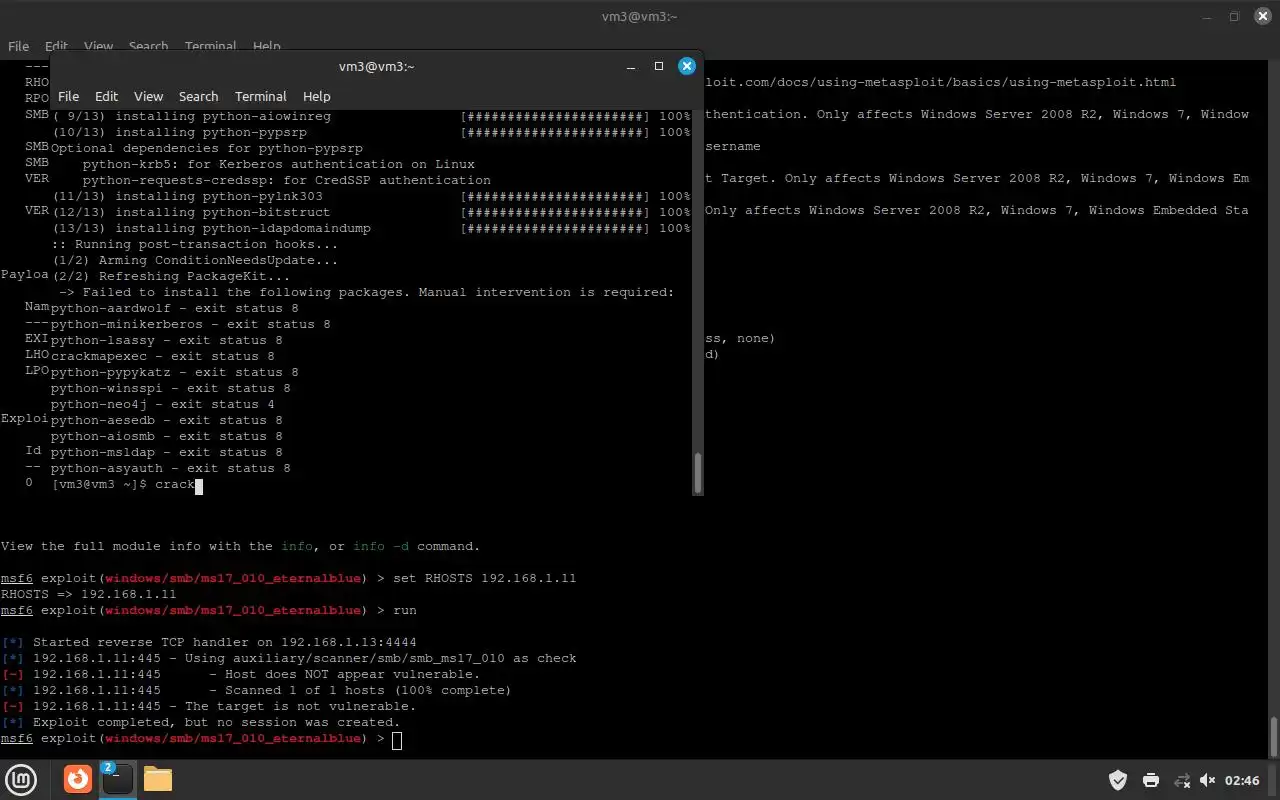Click 'python-pypykatz - exit status 8' line
The width and height of the screenshot is (1280, 800).
point(174,372)
